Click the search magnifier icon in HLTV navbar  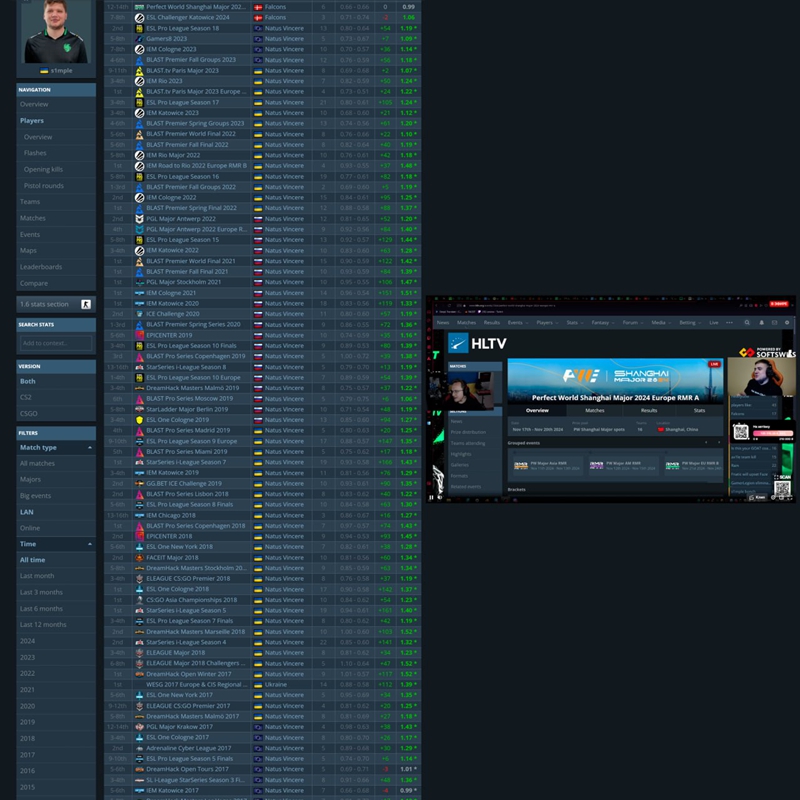coord(748,323)
